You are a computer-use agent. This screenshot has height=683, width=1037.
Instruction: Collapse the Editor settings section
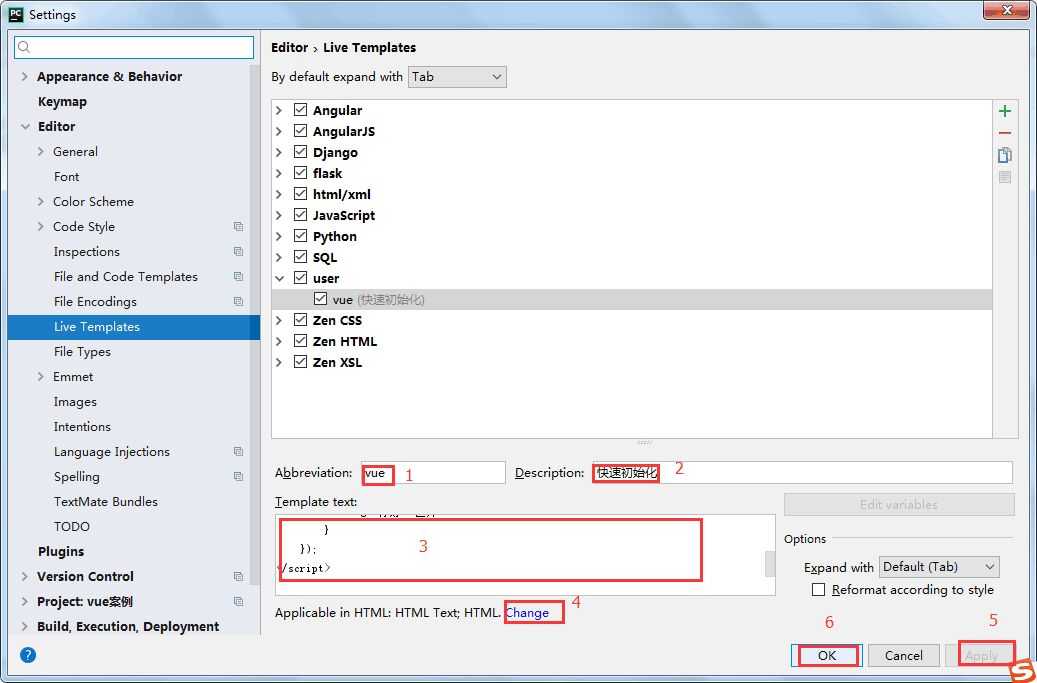25,126
